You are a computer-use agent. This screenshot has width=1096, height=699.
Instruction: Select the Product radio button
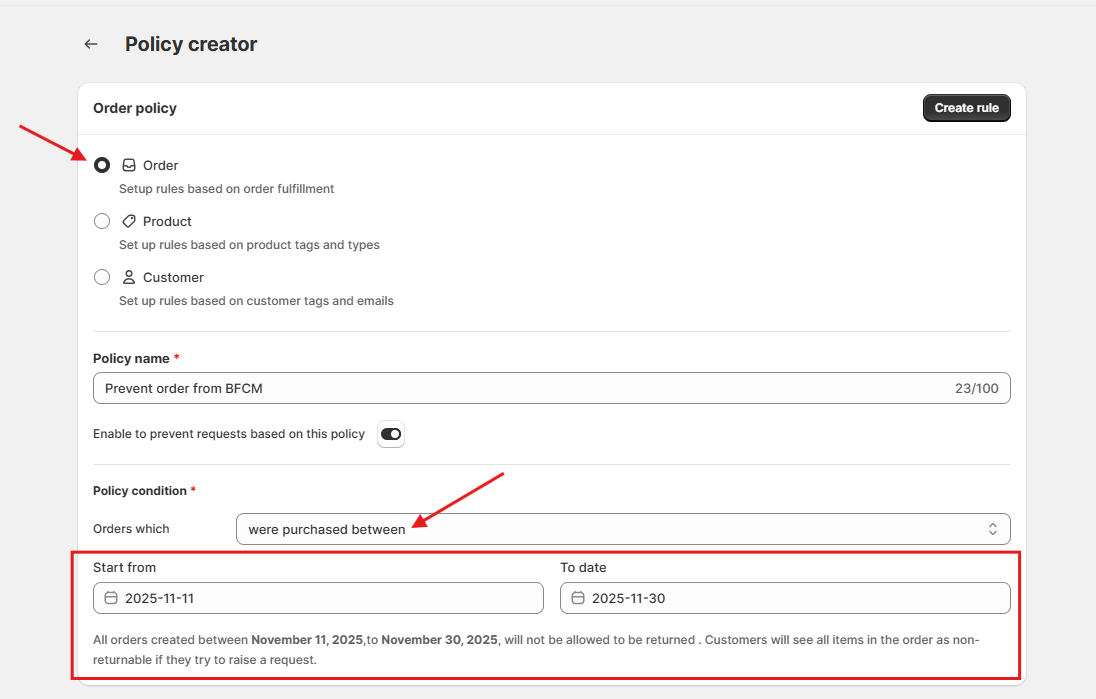click(x=101, y=221)
